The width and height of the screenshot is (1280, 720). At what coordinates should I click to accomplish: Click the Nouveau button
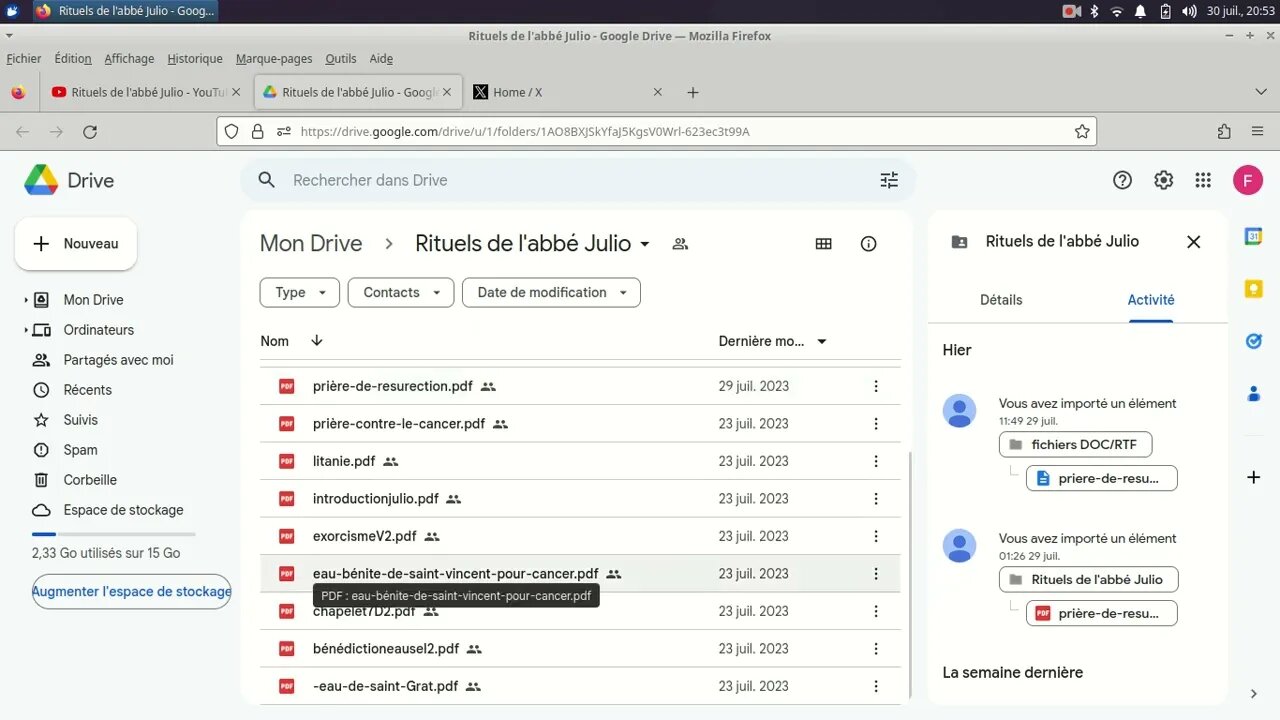(x=76, y=244)
